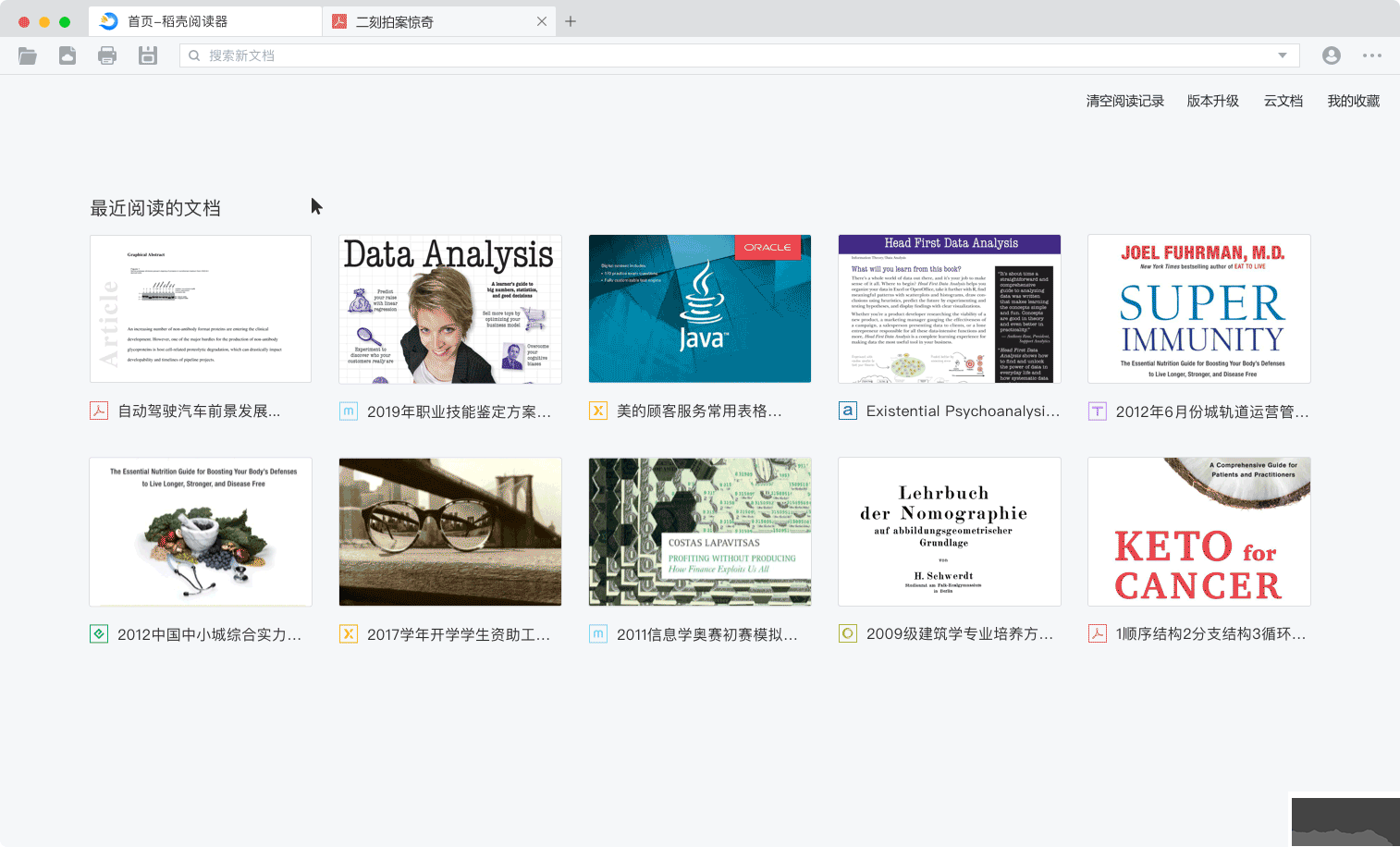This screenshot has height=847, width=1400.
Task: Click the 版本升级 link
Action: pyautogui.click(x=1212, y=101)
